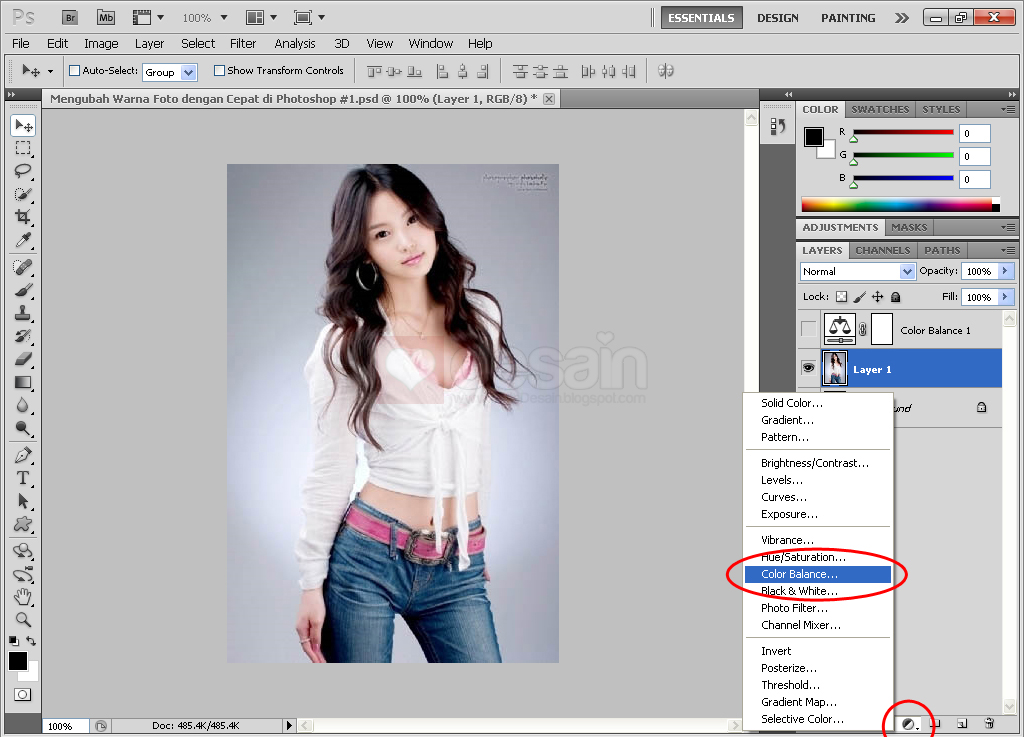Switch to the Painting workspace

[848, 18]
